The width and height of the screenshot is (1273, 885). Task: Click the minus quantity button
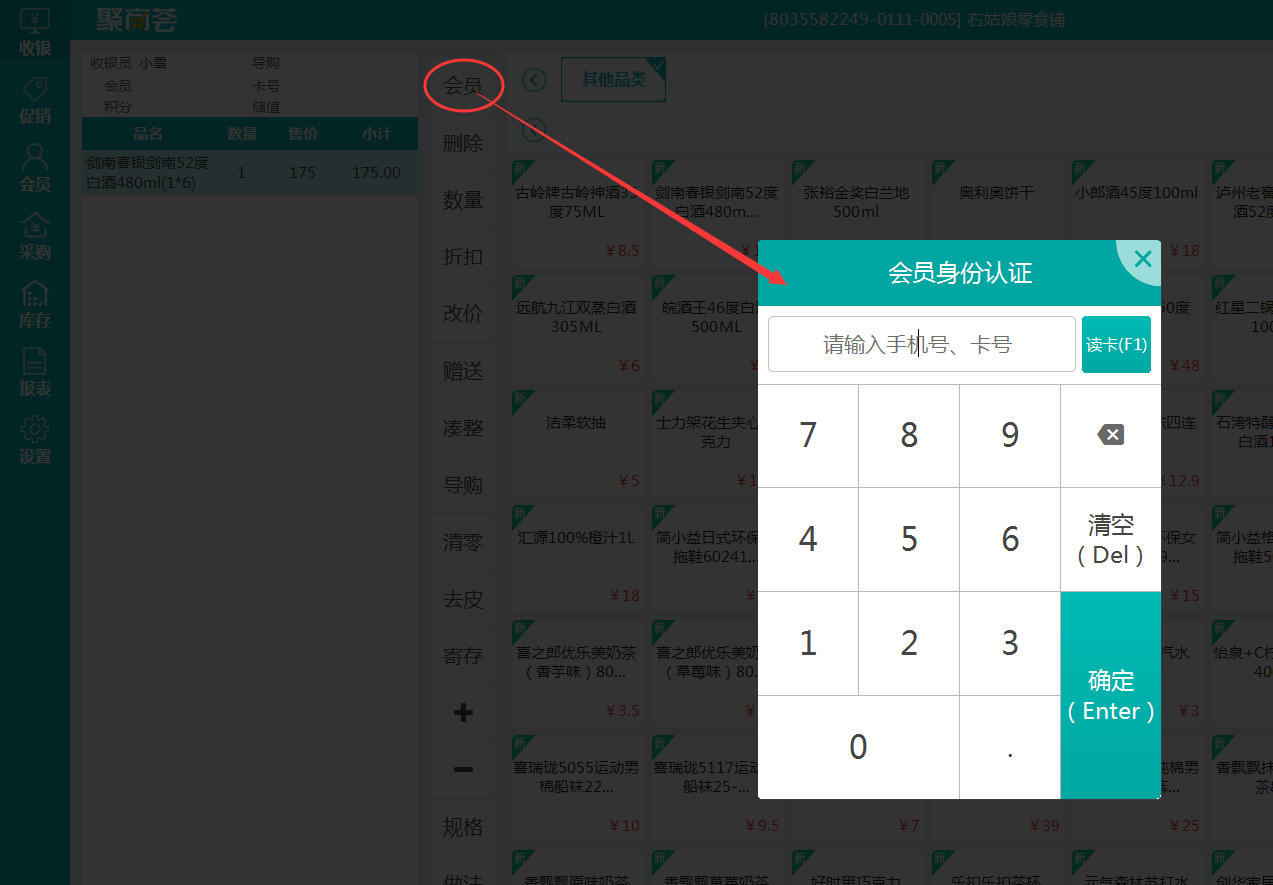click(x=463, y=770)
